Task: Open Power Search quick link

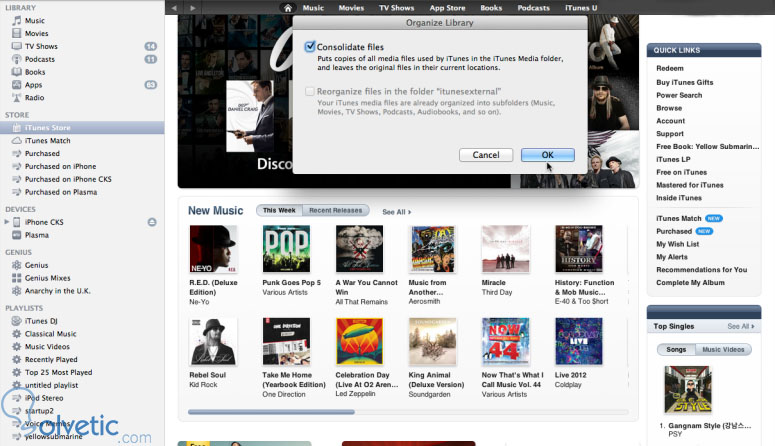Action: (679, 95)
